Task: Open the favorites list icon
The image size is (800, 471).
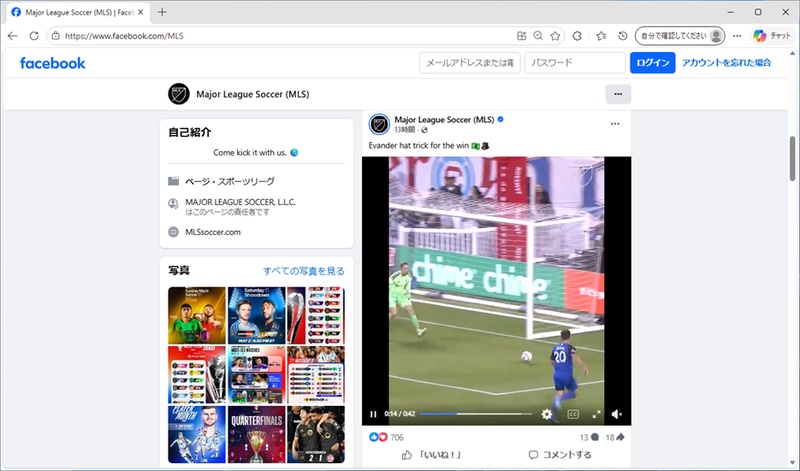Action: tap(602, 36)
